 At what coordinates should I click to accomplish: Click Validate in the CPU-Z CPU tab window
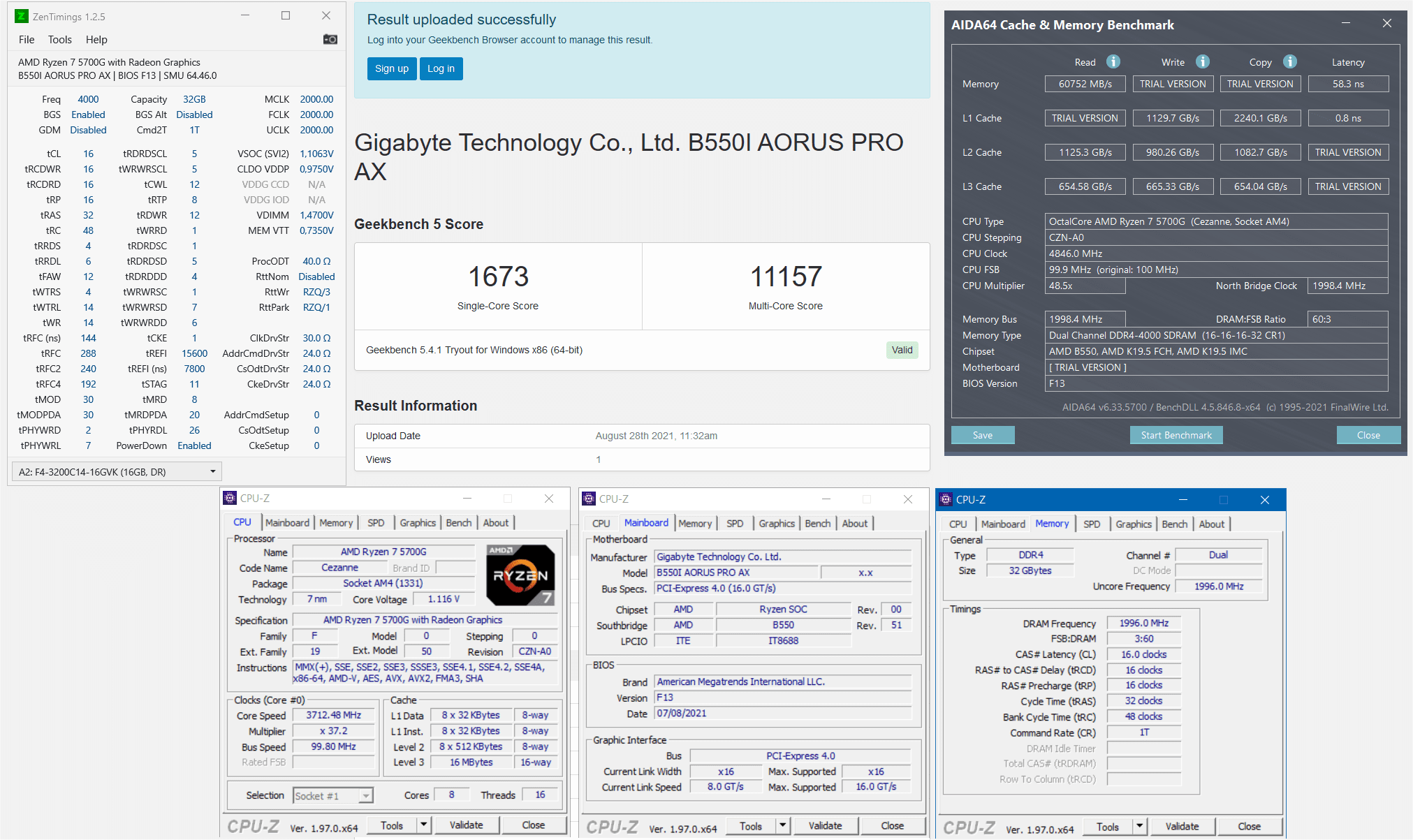[467, 825]
